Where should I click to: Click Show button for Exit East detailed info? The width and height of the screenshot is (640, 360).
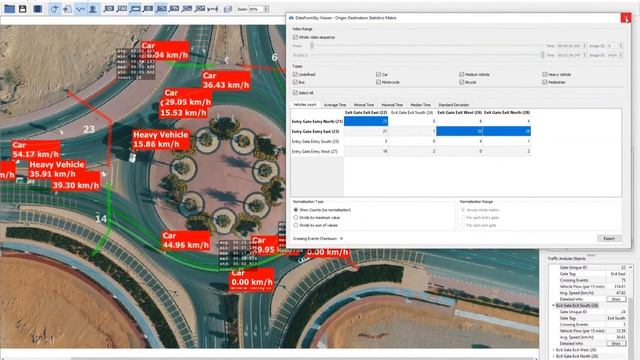[616, 299]
